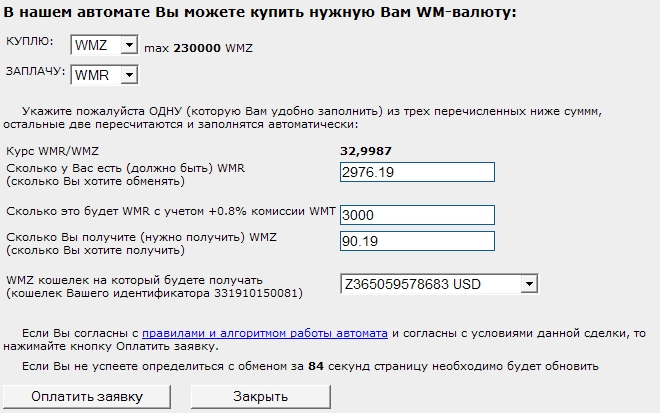This screenshot has height=413, width=660.
Task: Click the identifier number 331910150081 text
Action: tap(256, 293)
